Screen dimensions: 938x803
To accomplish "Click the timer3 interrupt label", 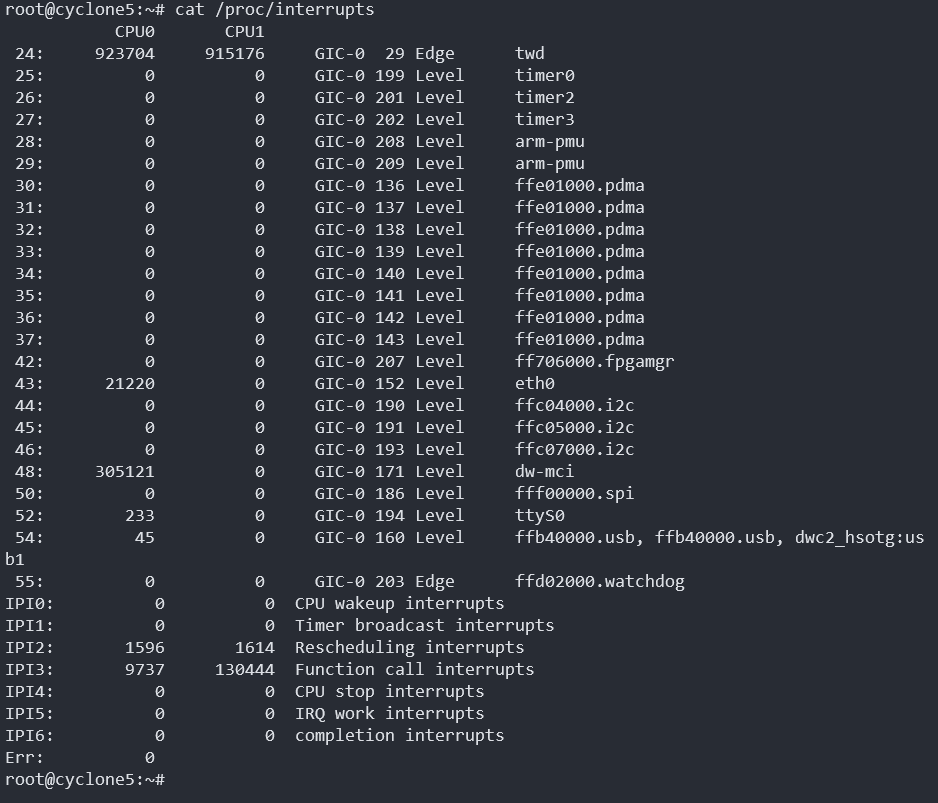I will [544, 119].
